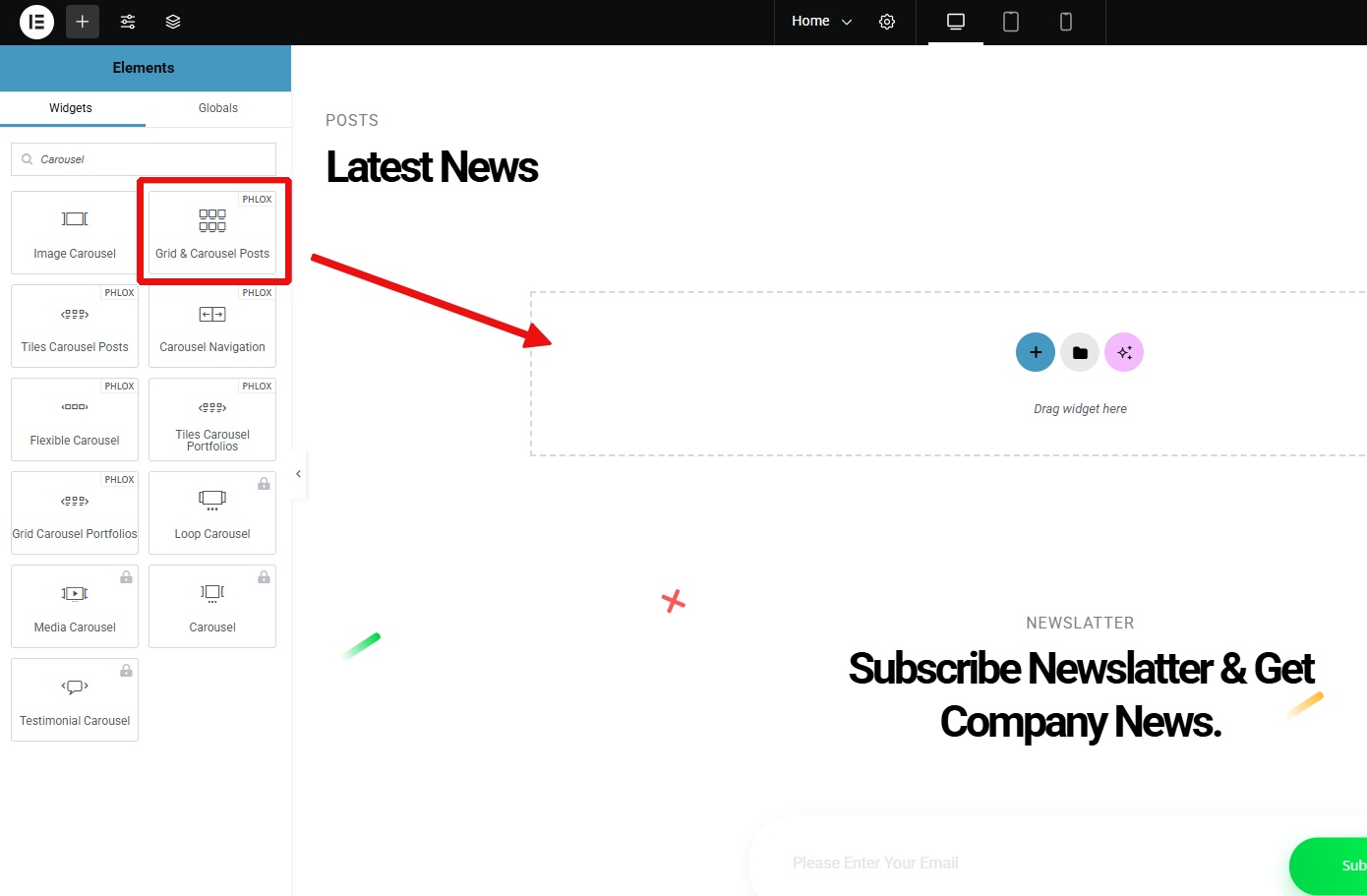Screen dimensions: 1367x896
Task: Open the Home page dropdown
Action: pos(821,22)
